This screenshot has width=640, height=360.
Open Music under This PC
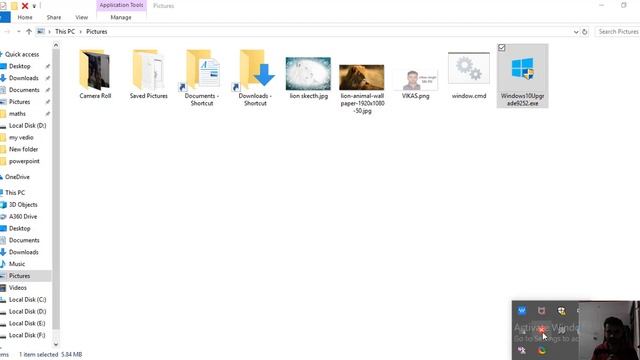[17, 264]
